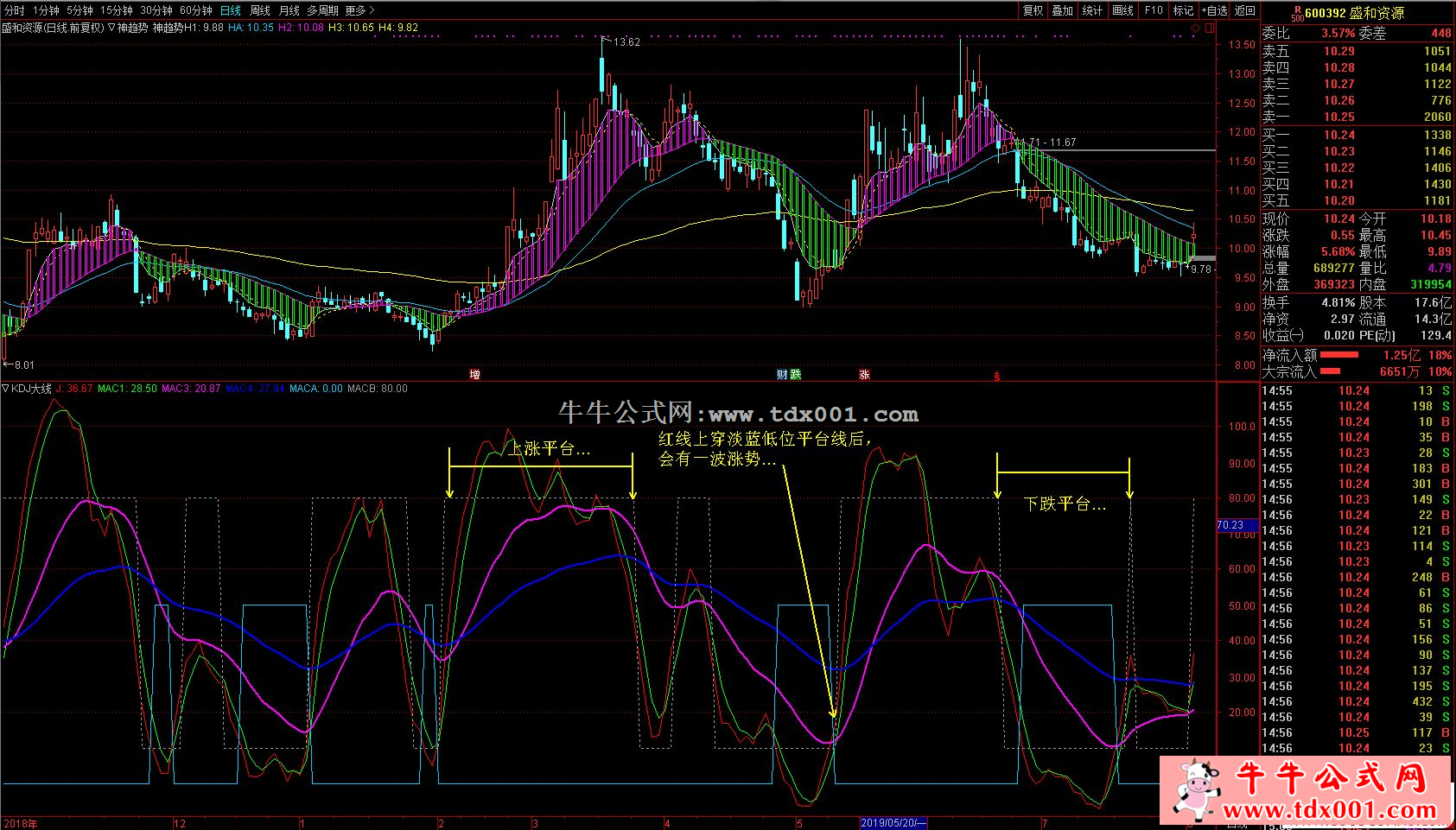
Task: Click the 卖三 10.27 order row
Action: point(1357,84)
